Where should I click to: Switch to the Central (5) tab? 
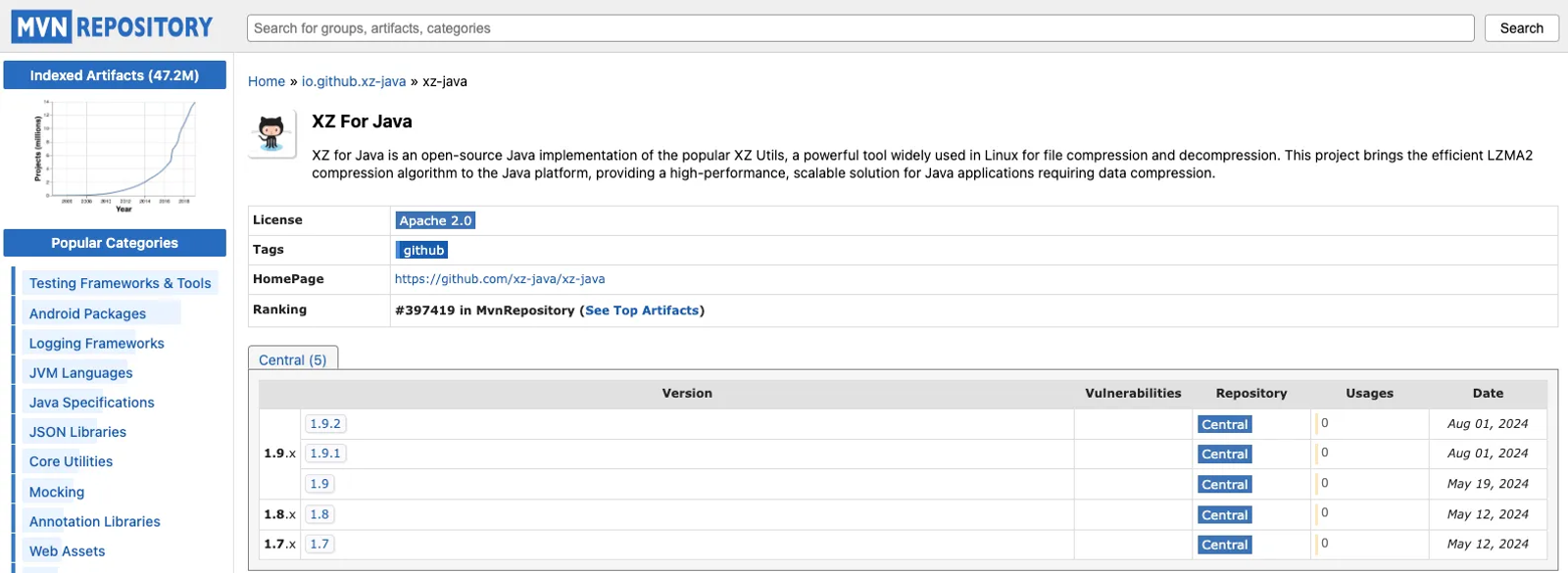(293, 359)
